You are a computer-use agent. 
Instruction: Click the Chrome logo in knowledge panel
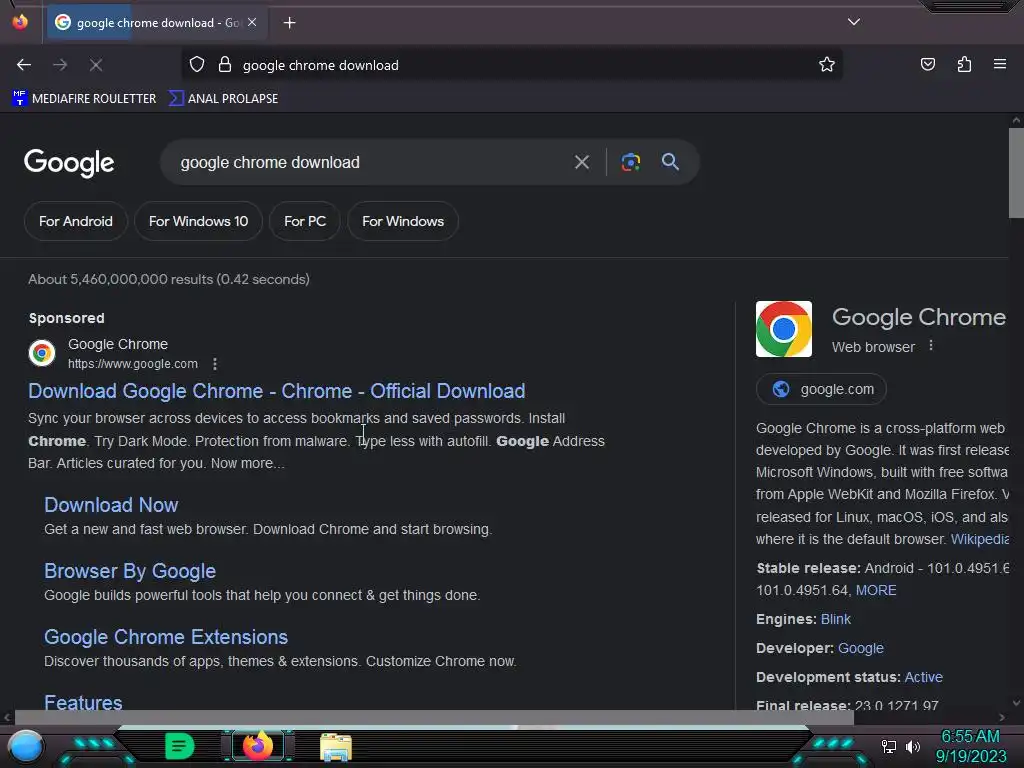click(784, 329)
